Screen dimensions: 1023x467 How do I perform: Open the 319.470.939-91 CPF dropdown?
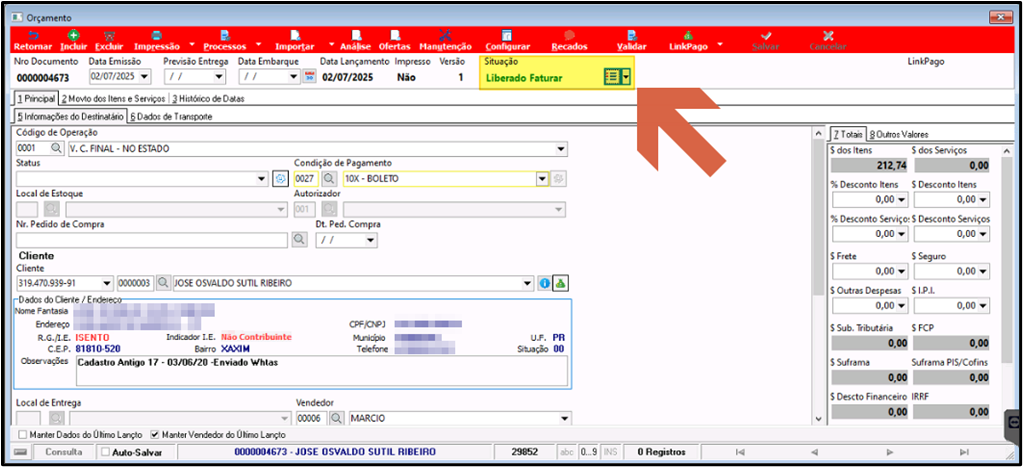tap(108, 284)
